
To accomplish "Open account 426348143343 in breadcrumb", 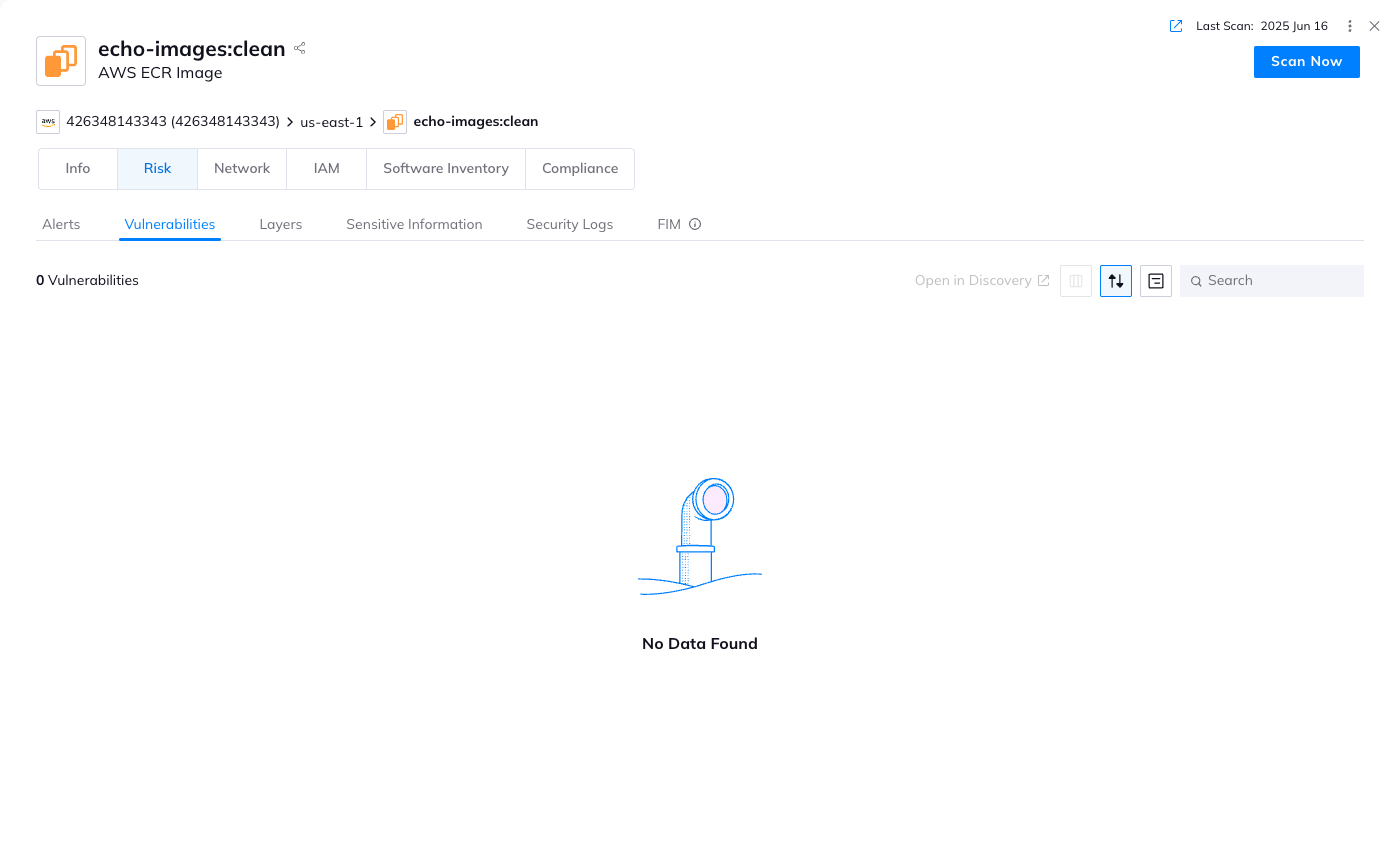I will click(x=173, y=122).
